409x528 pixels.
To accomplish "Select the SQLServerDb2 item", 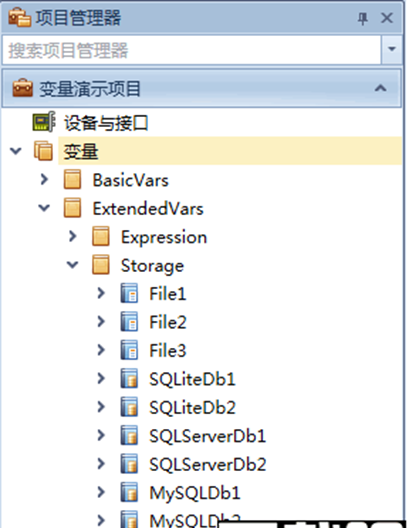I will (208, 464).
